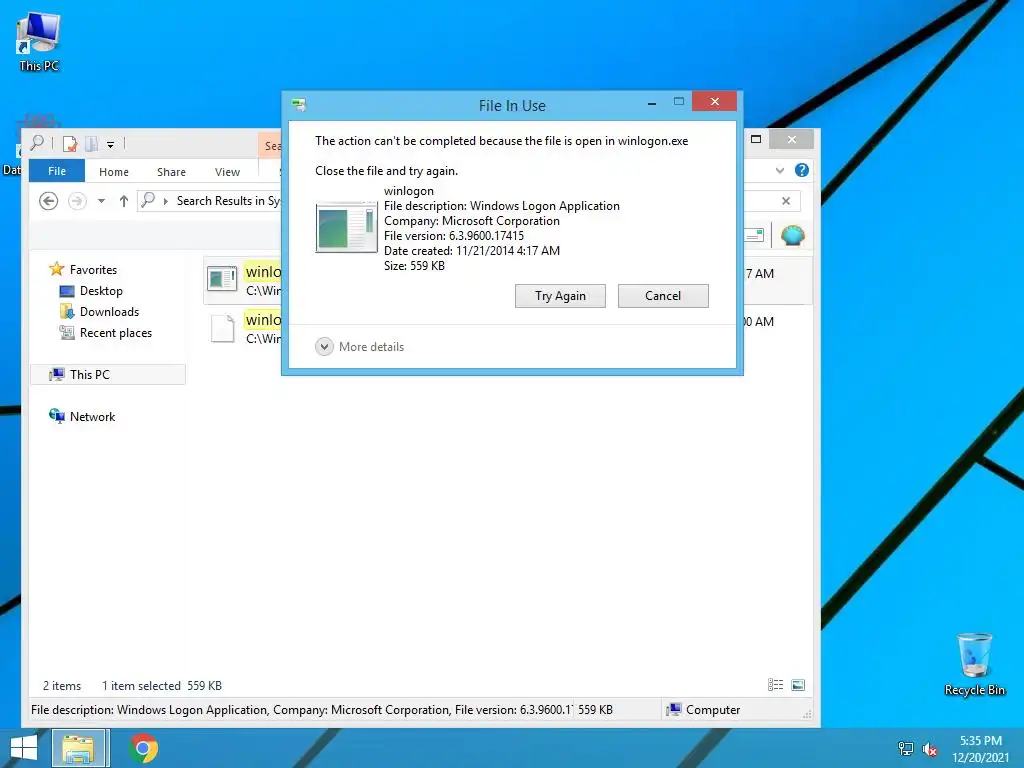Open Recent places under Favorites

(106, 332)
